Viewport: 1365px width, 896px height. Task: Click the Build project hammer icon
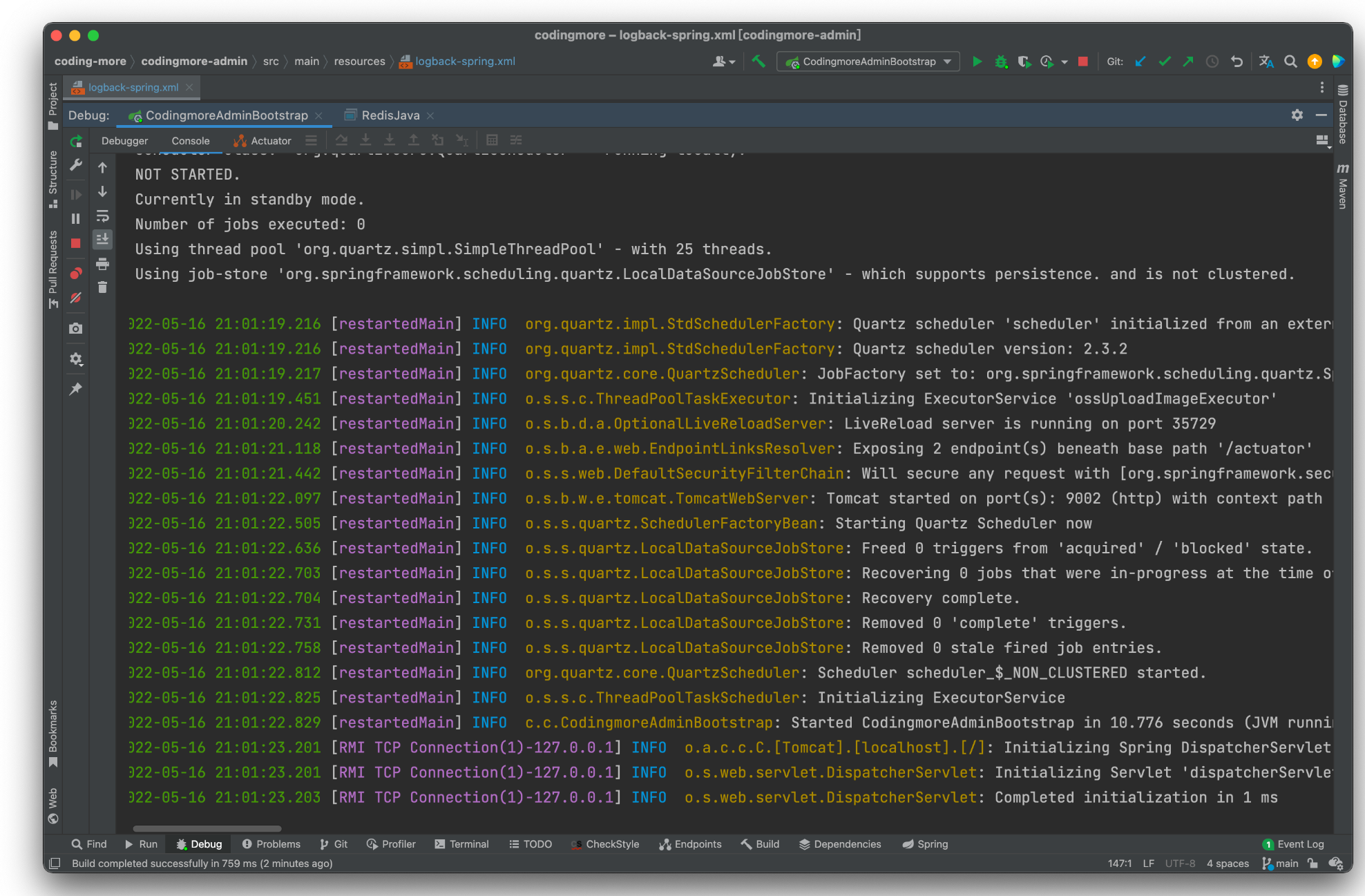pyautogui.click(x=758, y=61)
